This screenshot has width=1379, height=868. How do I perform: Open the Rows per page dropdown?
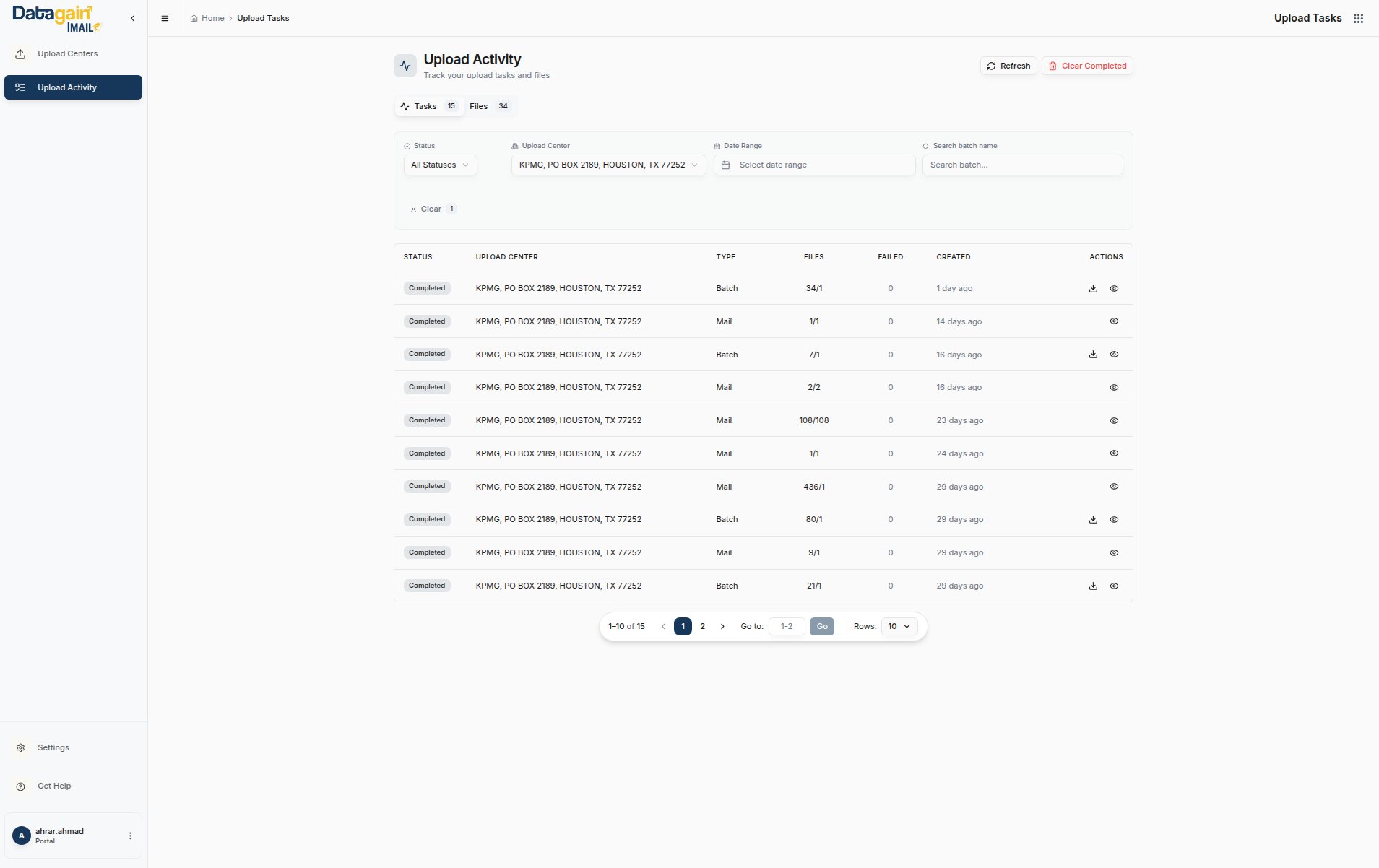(x=899, y=627)
